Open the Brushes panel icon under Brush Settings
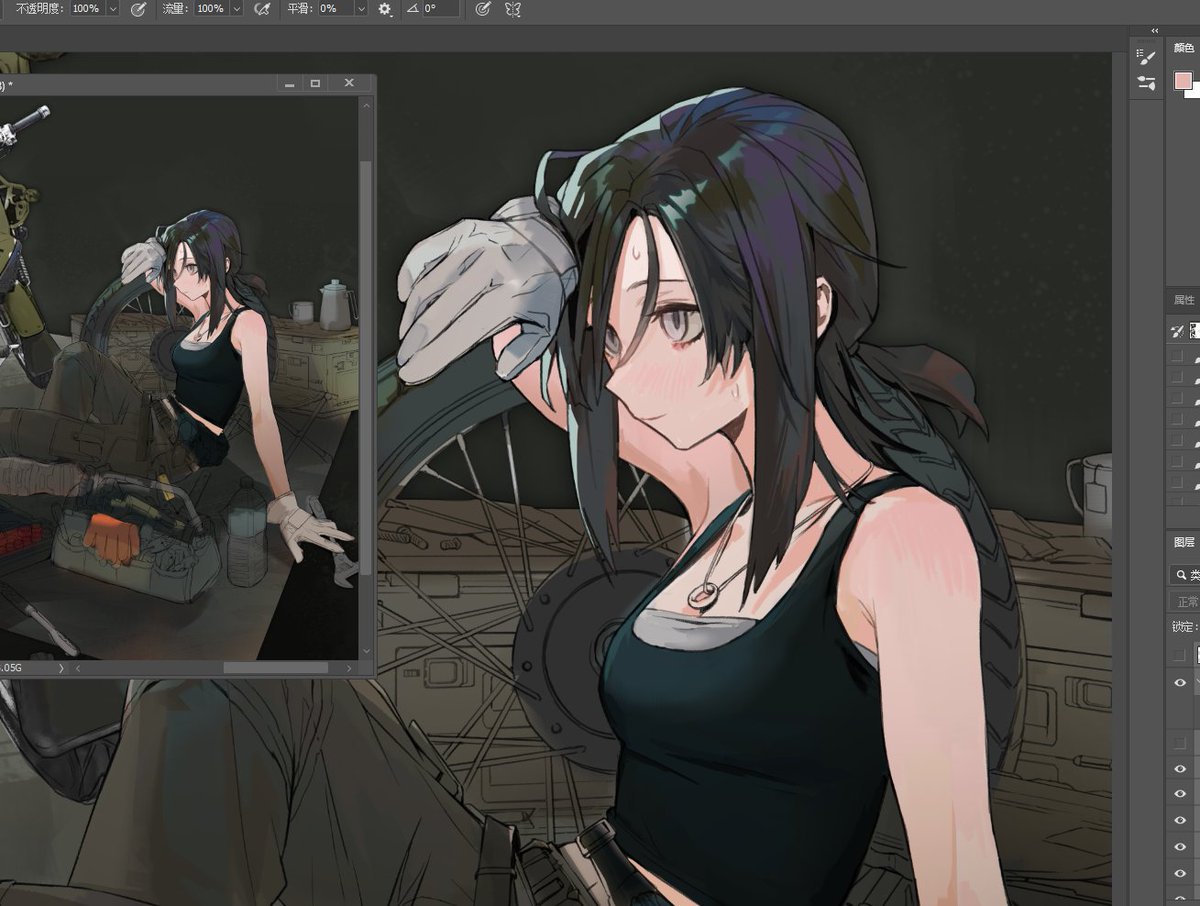Viewport: 1200px width, 906px height. 1147,84
